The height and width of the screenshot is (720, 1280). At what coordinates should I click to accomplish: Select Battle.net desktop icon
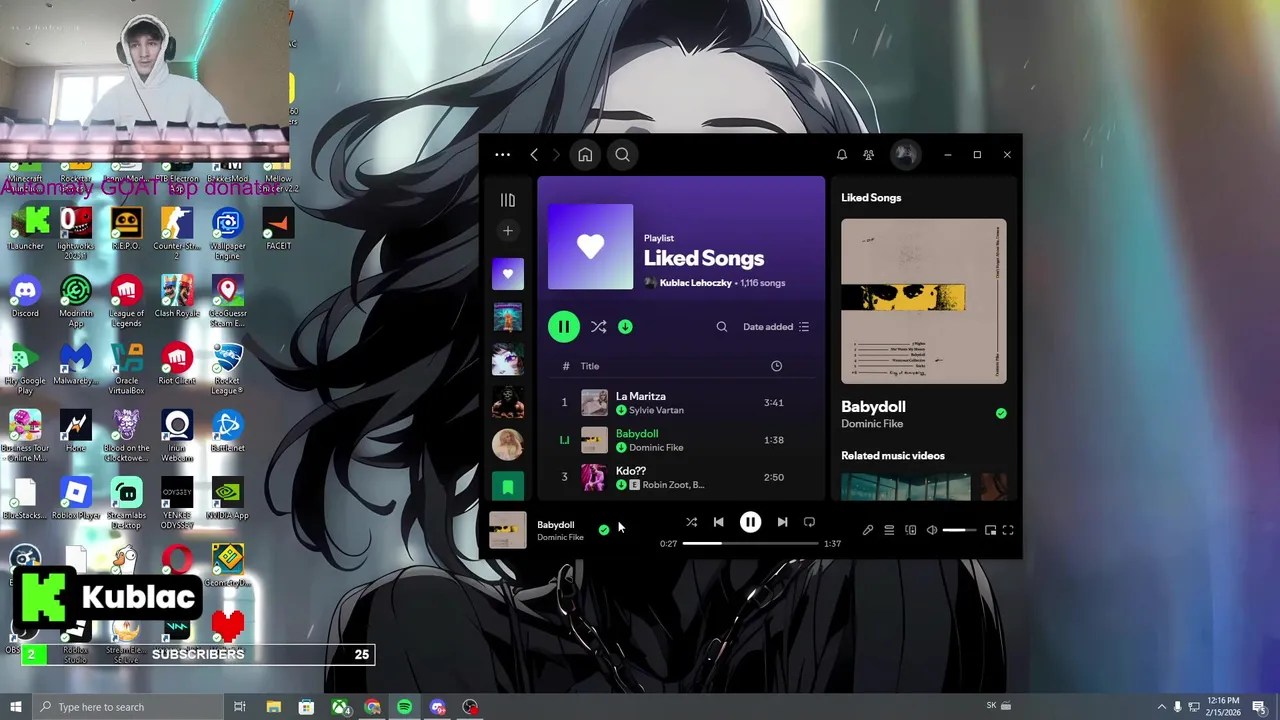click(227, 432)
